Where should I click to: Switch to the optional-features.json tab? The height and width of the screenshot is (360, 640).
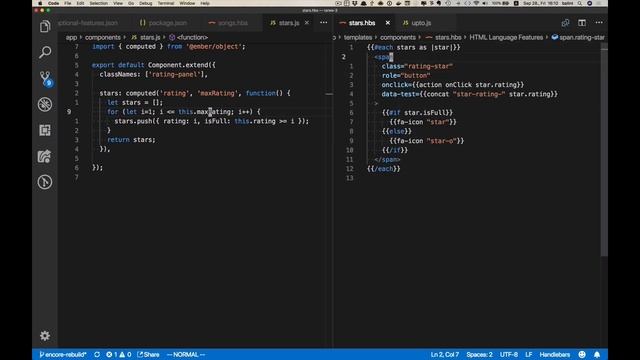pos(88,23)
